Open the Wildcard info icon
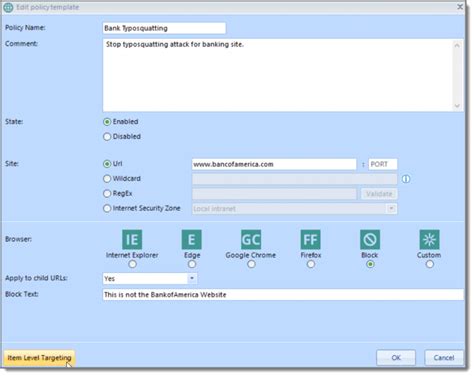This screenshot has height=376, width=474. [x=406, y=179]
